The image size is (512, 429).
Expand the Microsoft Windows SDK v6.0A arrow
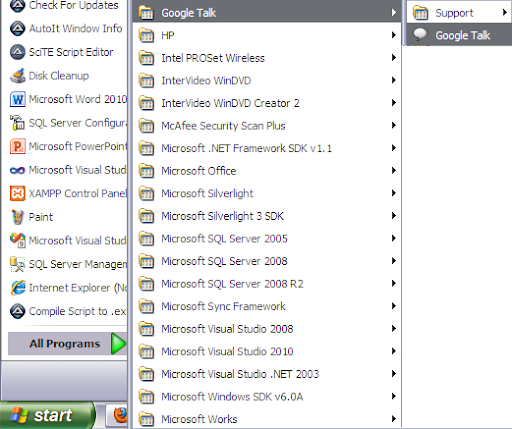tap(394, 396)
